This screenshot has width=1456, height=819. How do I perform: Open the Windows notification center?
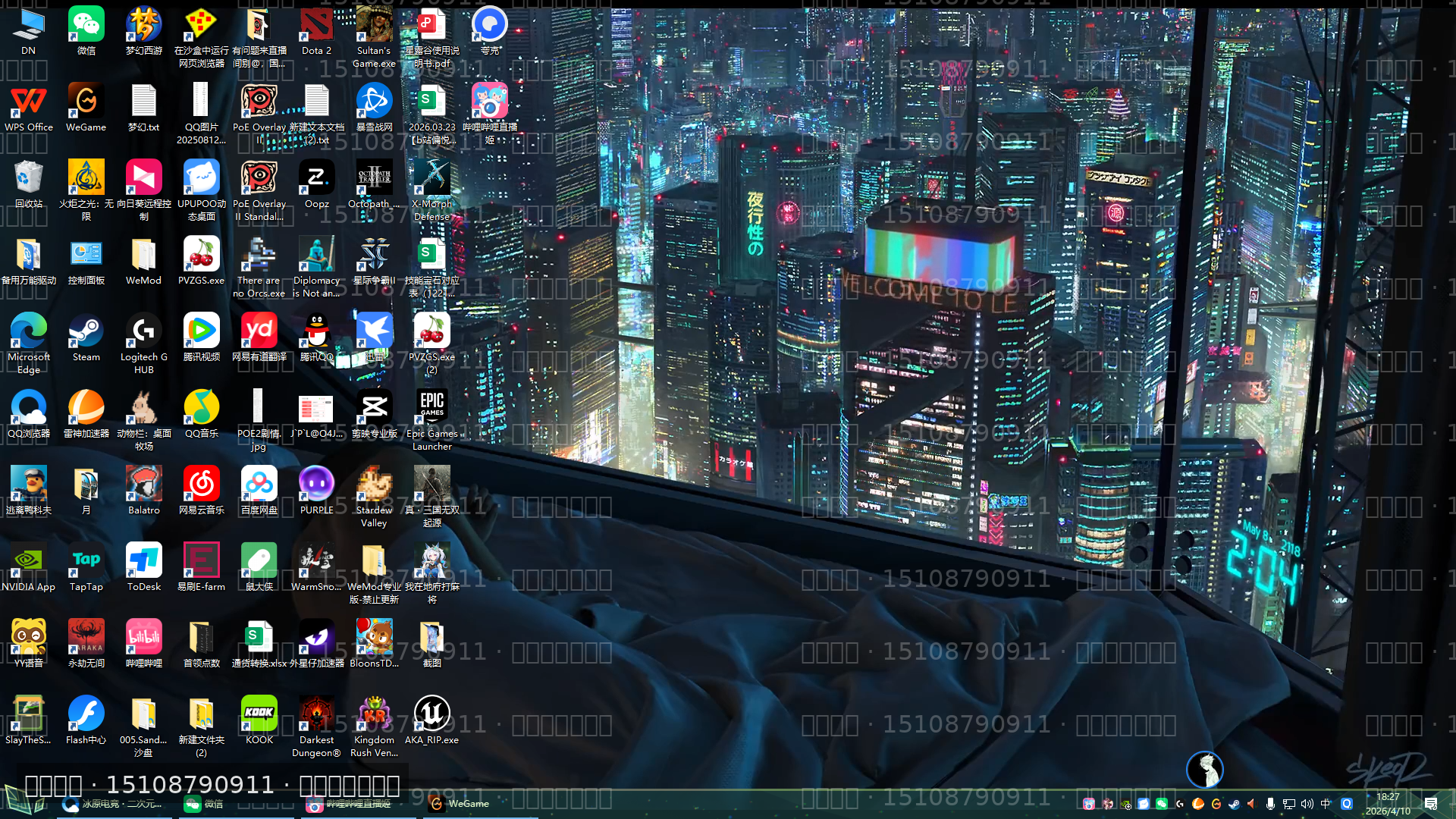pyautogui.click(x=1431, y=804)
